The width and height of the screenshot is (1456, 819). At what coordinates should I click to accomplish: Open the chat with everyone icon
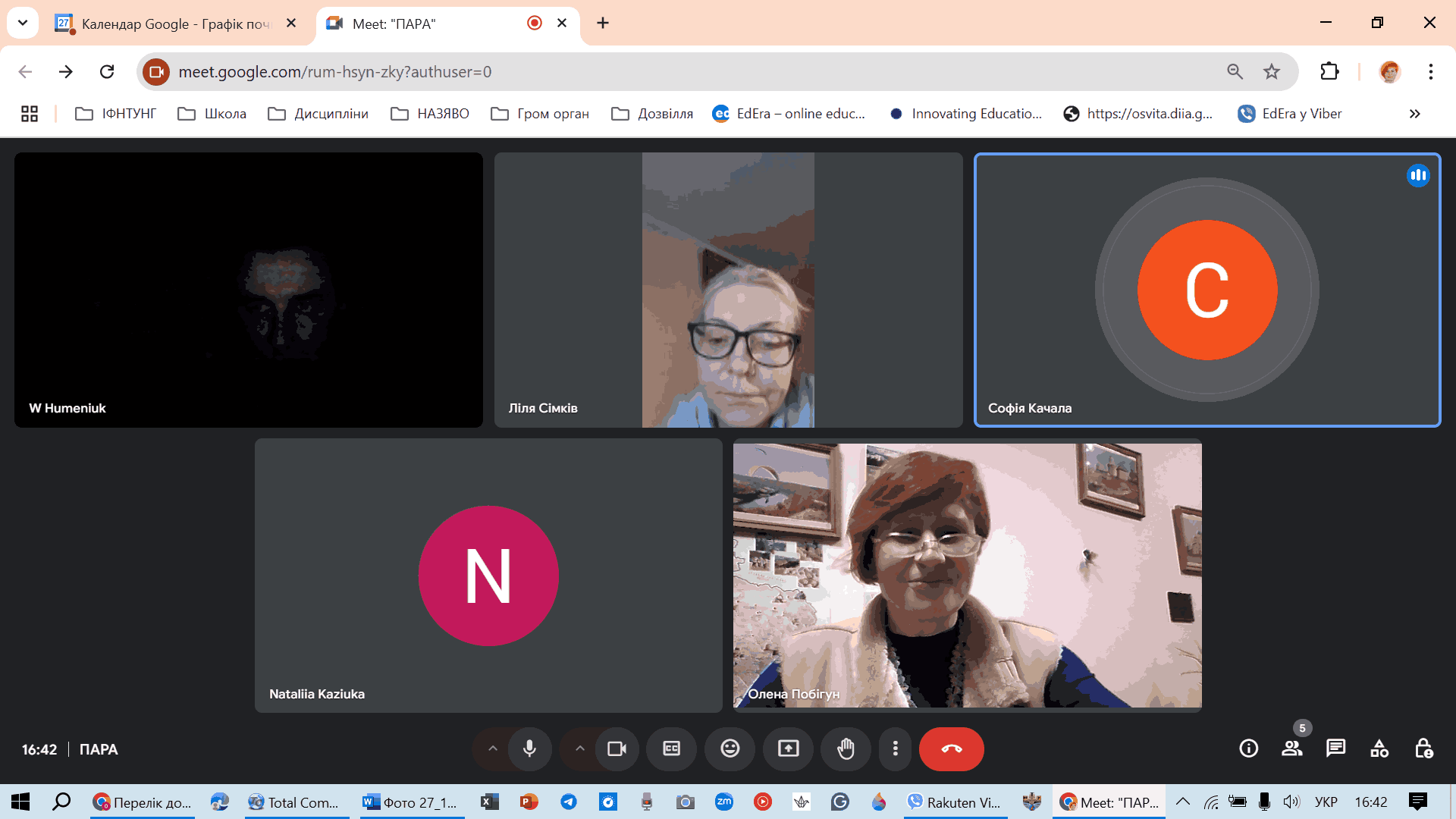point(1335,749)
